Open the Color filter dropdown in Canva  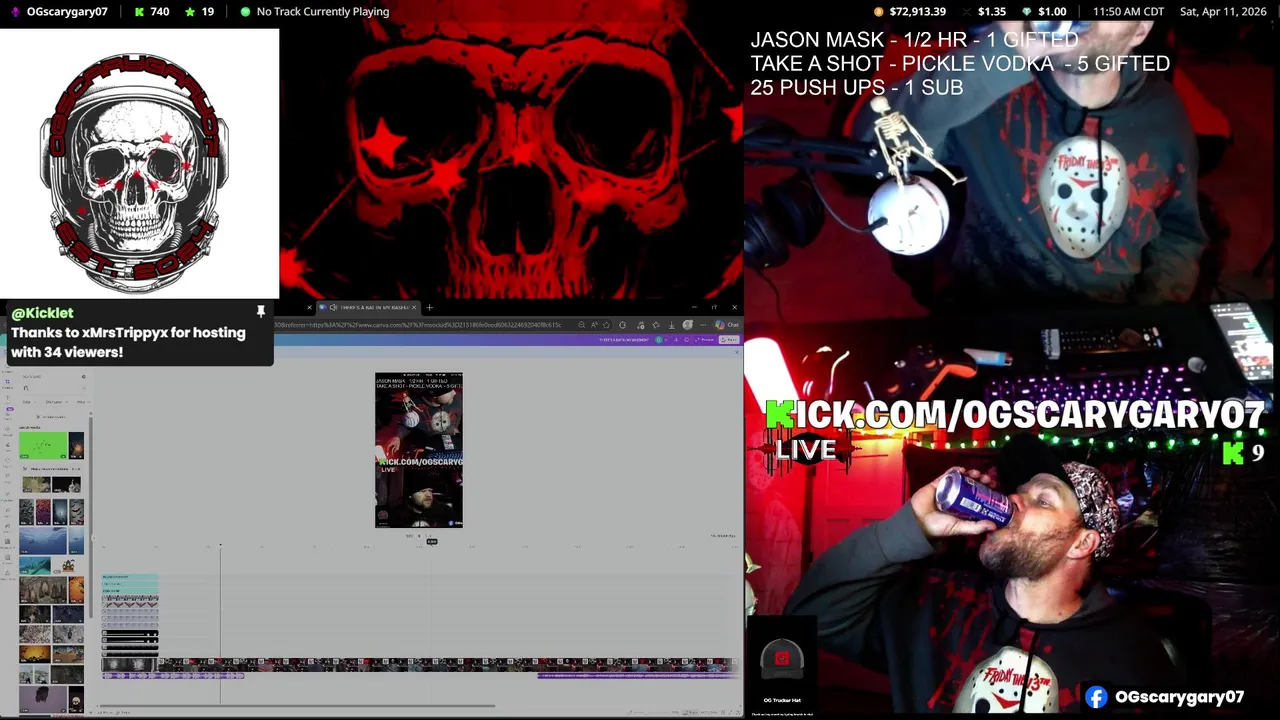point(28,402)
